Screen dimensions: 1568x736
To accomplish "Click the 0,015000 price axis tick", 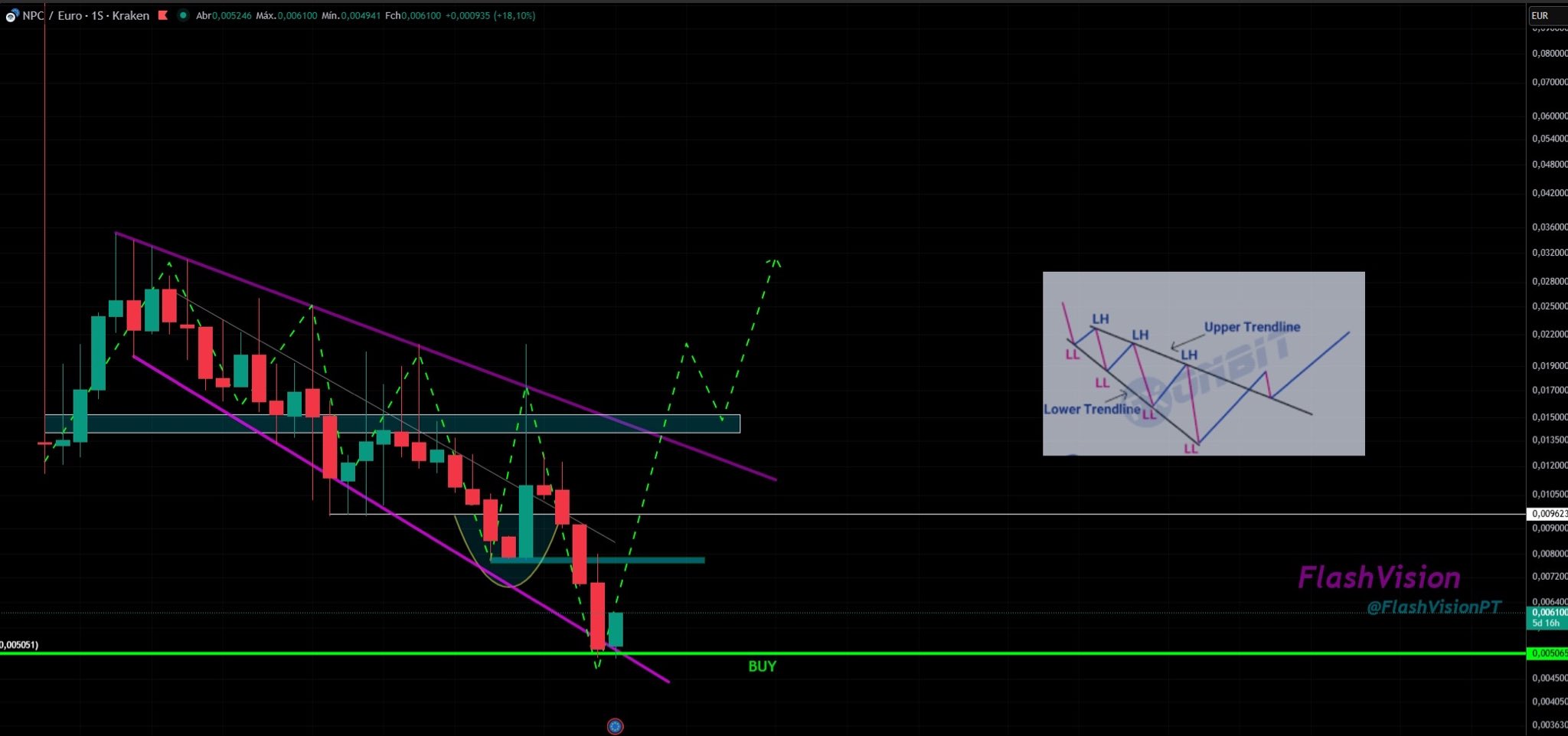I will pyautogui.click(x=1549, y=417).
